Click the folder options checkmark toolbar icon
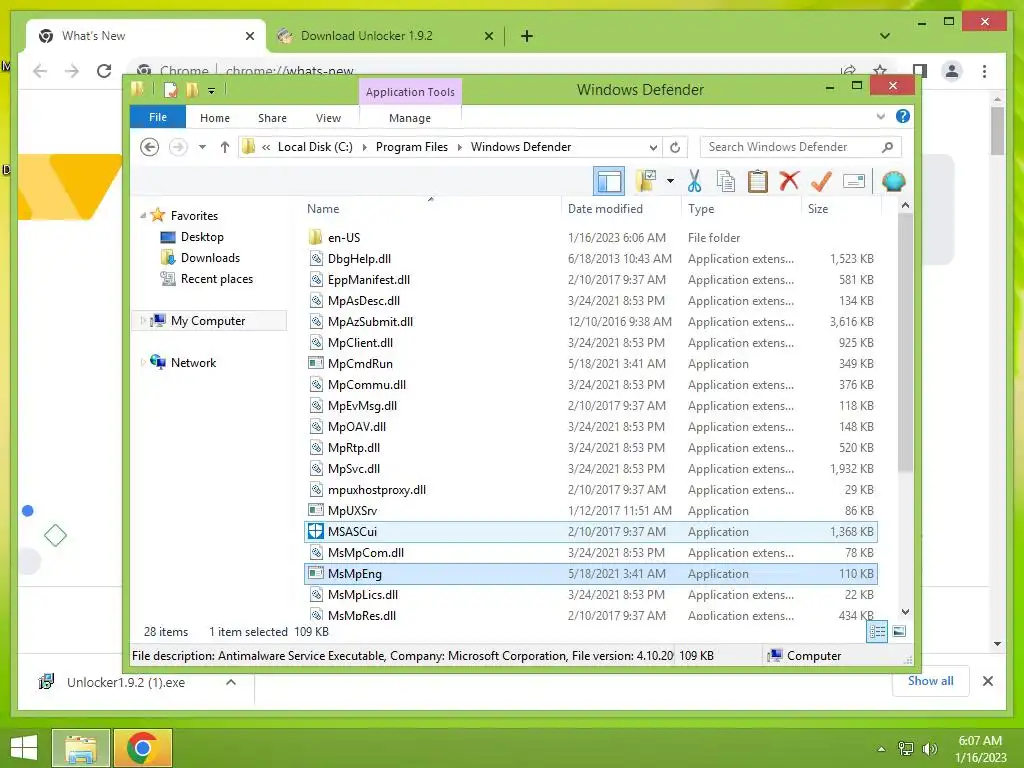Image resolution: width=1024 pixels, height=768 pixels. pos(645,181)
